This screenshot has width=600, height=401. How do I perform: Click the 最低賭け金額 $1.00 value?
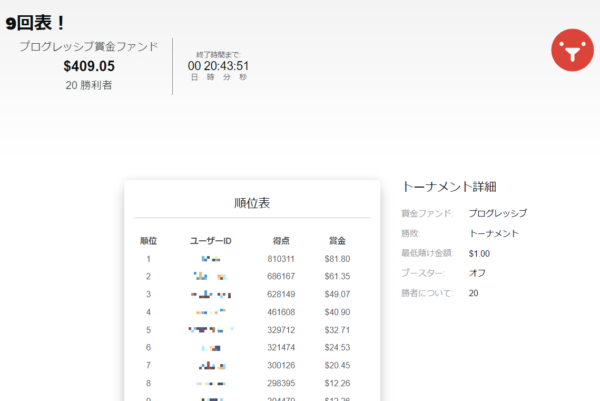point(479,253)
